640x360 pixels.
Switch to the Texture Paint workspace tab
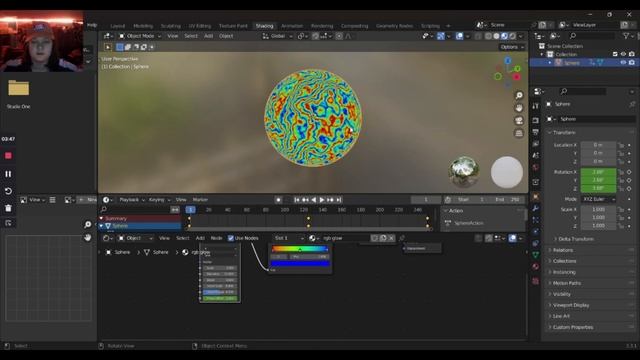[x=233, y=26]
